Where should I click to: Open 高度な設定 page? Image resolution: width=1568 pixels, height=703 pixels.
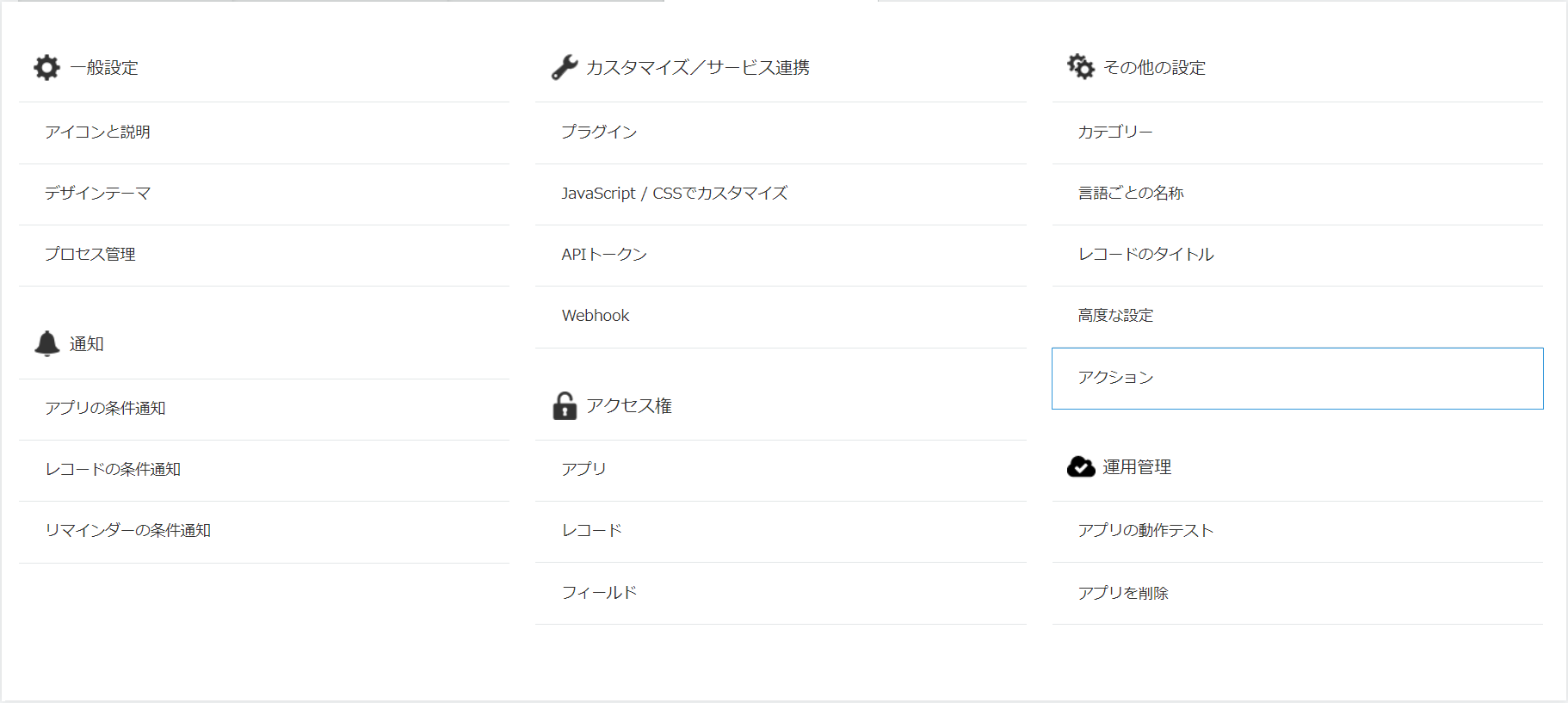(x=1297, y=316)
